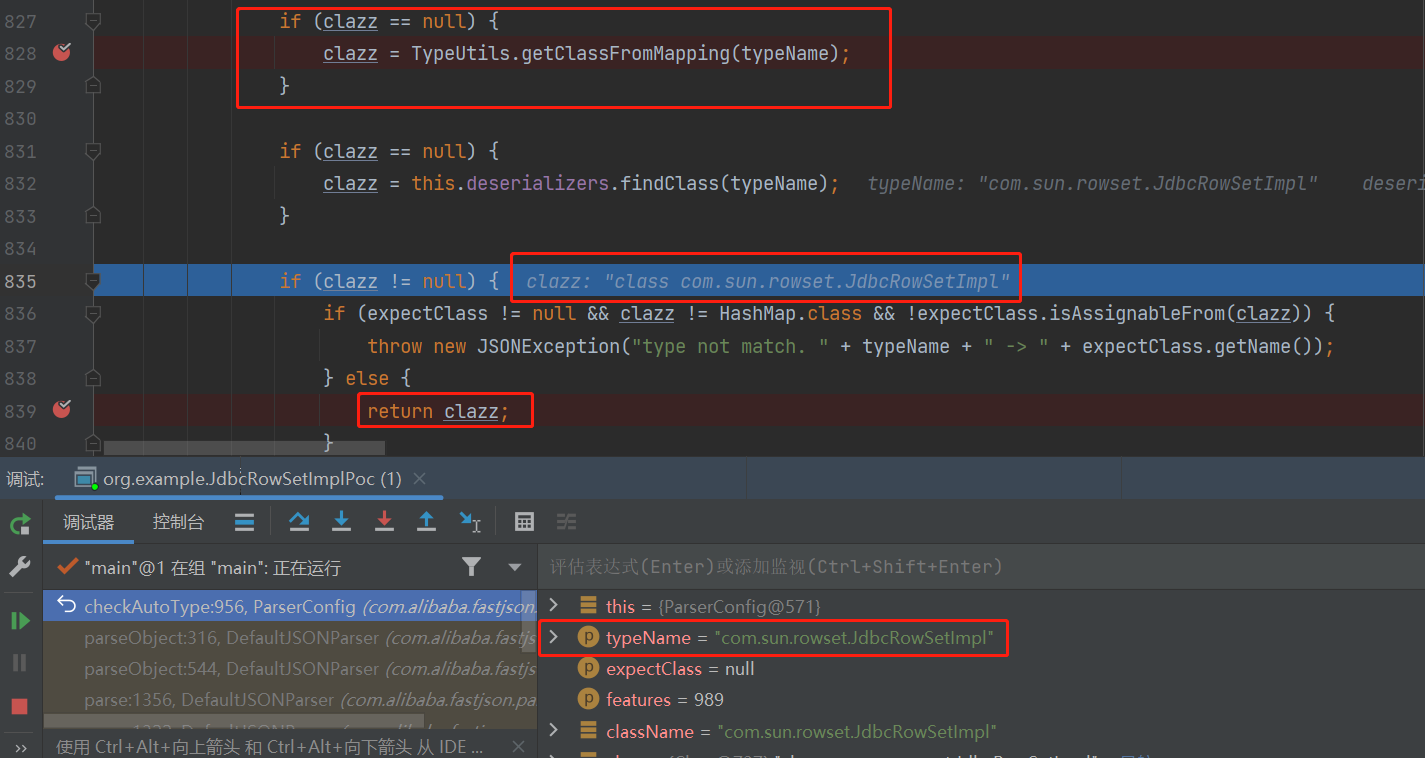Image resolution: width=1425 pixels, height=758 pixels.
Task: Toggle the breakpoint on line 828
Action: tap(61, 53)
